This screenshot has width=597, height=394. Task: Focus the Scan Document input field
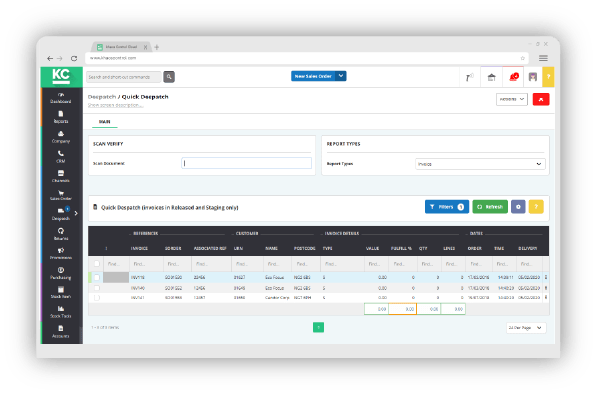pos(246,163)
